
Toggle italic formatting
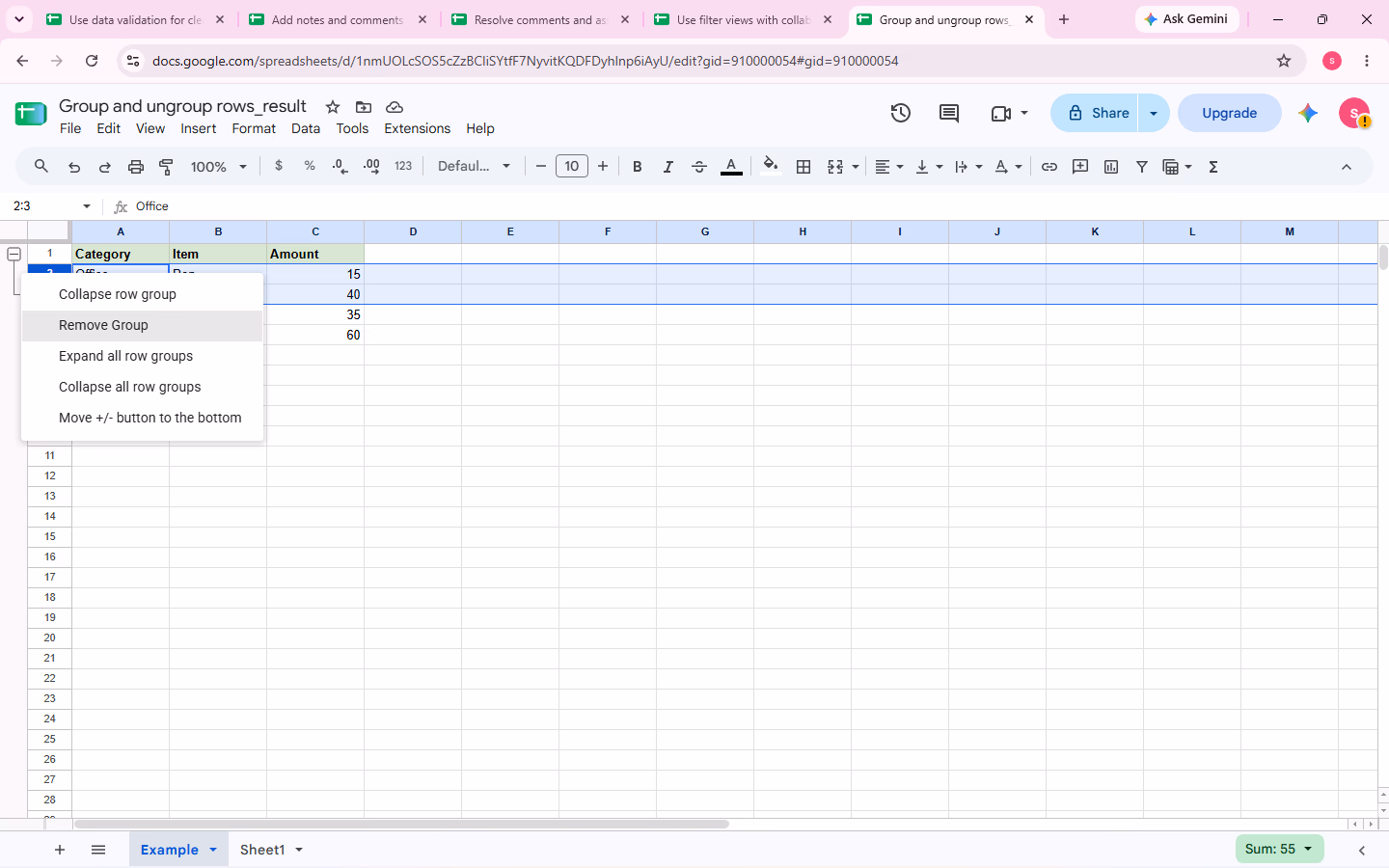click(x=668, y=167)
